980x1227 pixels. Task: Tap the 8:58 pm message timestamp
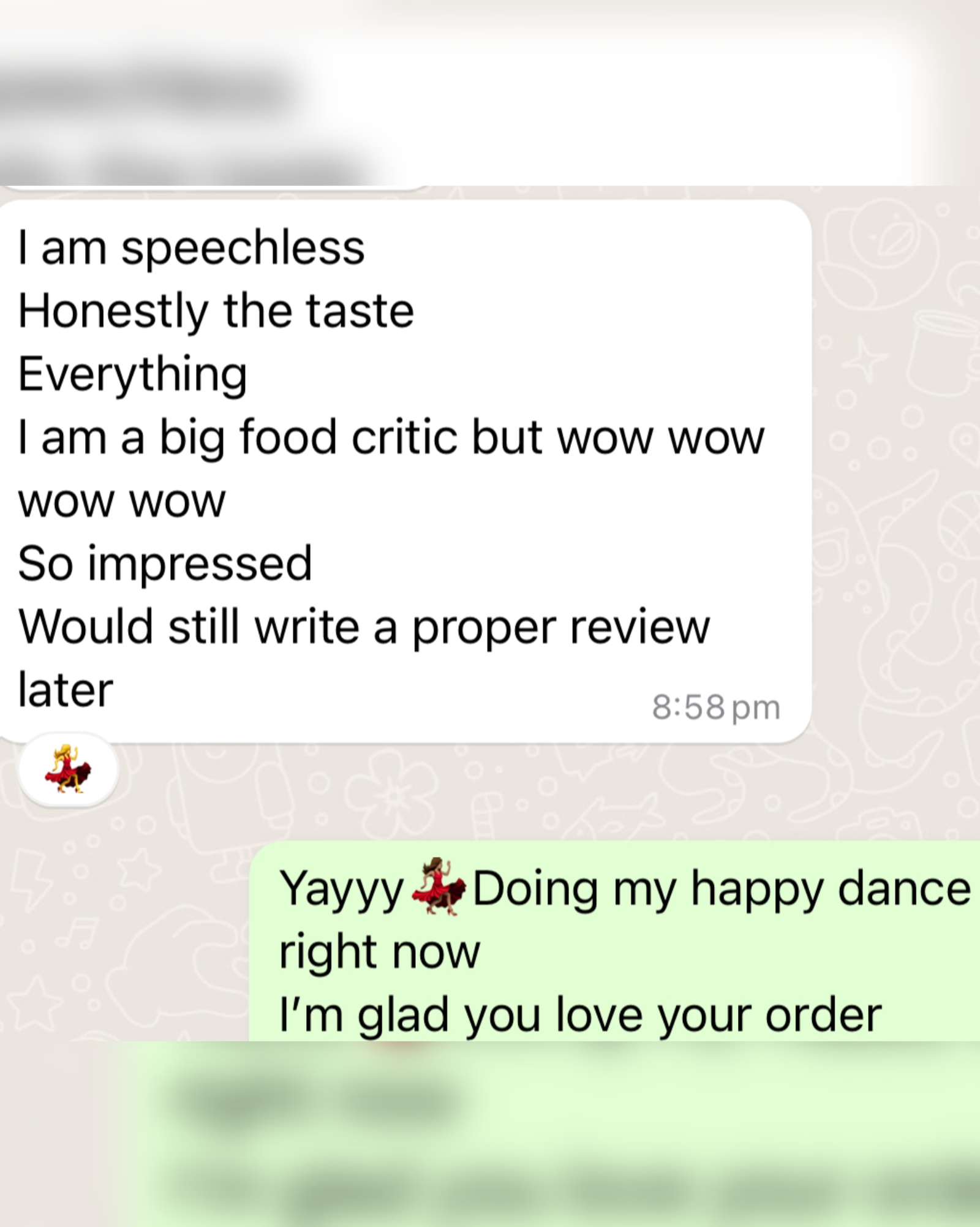(716, 707)
